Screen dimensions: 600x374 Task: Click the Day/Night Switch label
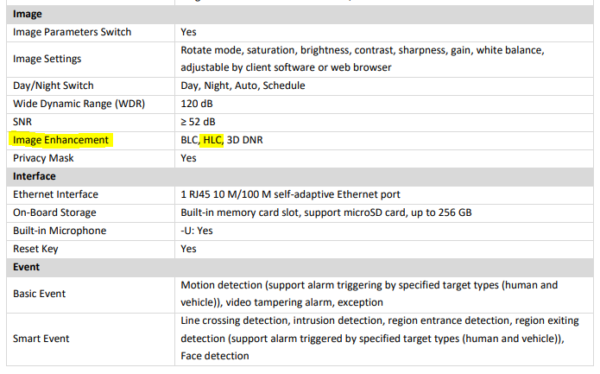[53, 86]
